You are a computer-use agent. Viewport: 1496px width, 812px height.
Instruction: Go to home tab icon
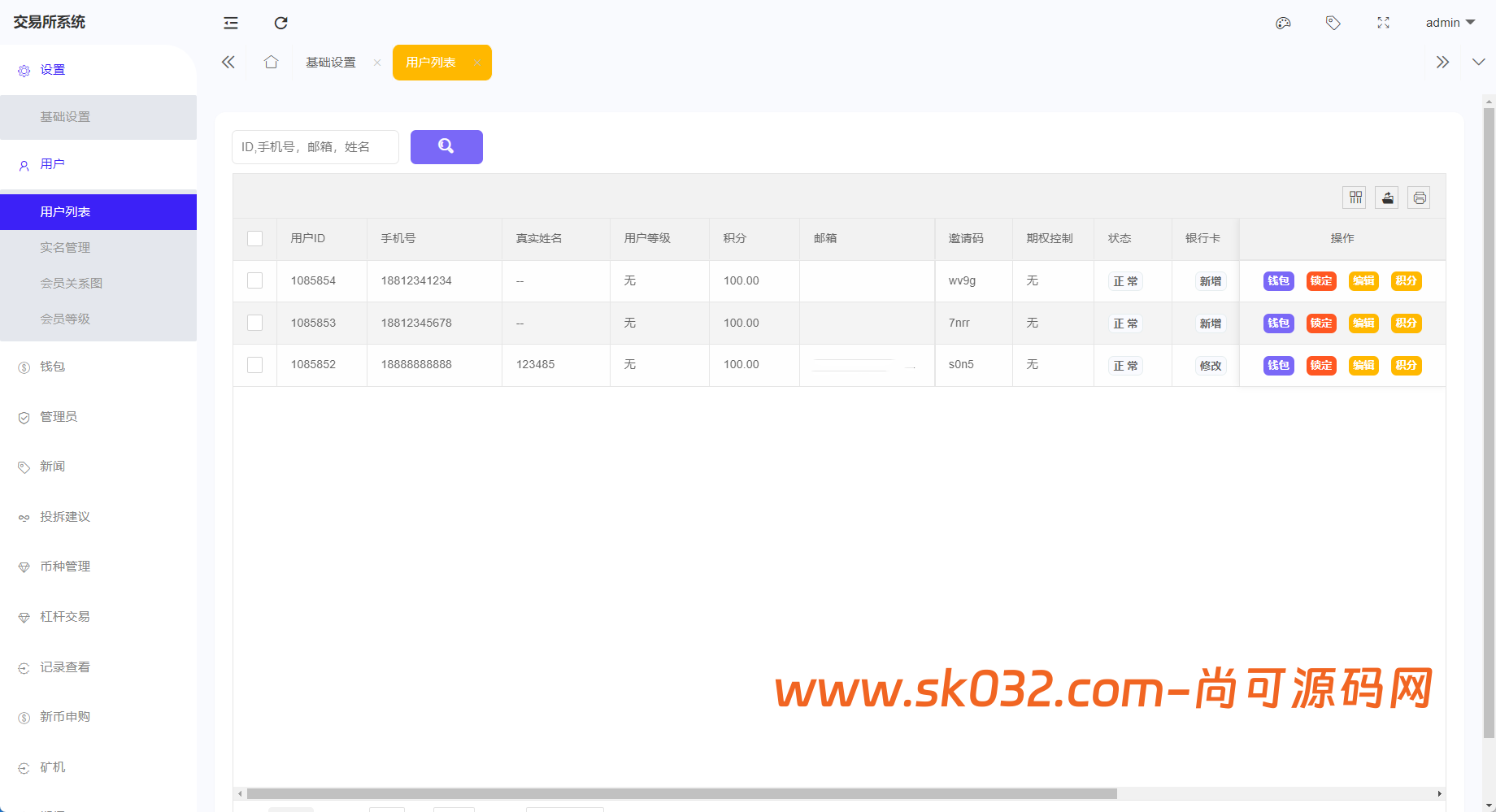pyautogui.click(x=271, y=63)
